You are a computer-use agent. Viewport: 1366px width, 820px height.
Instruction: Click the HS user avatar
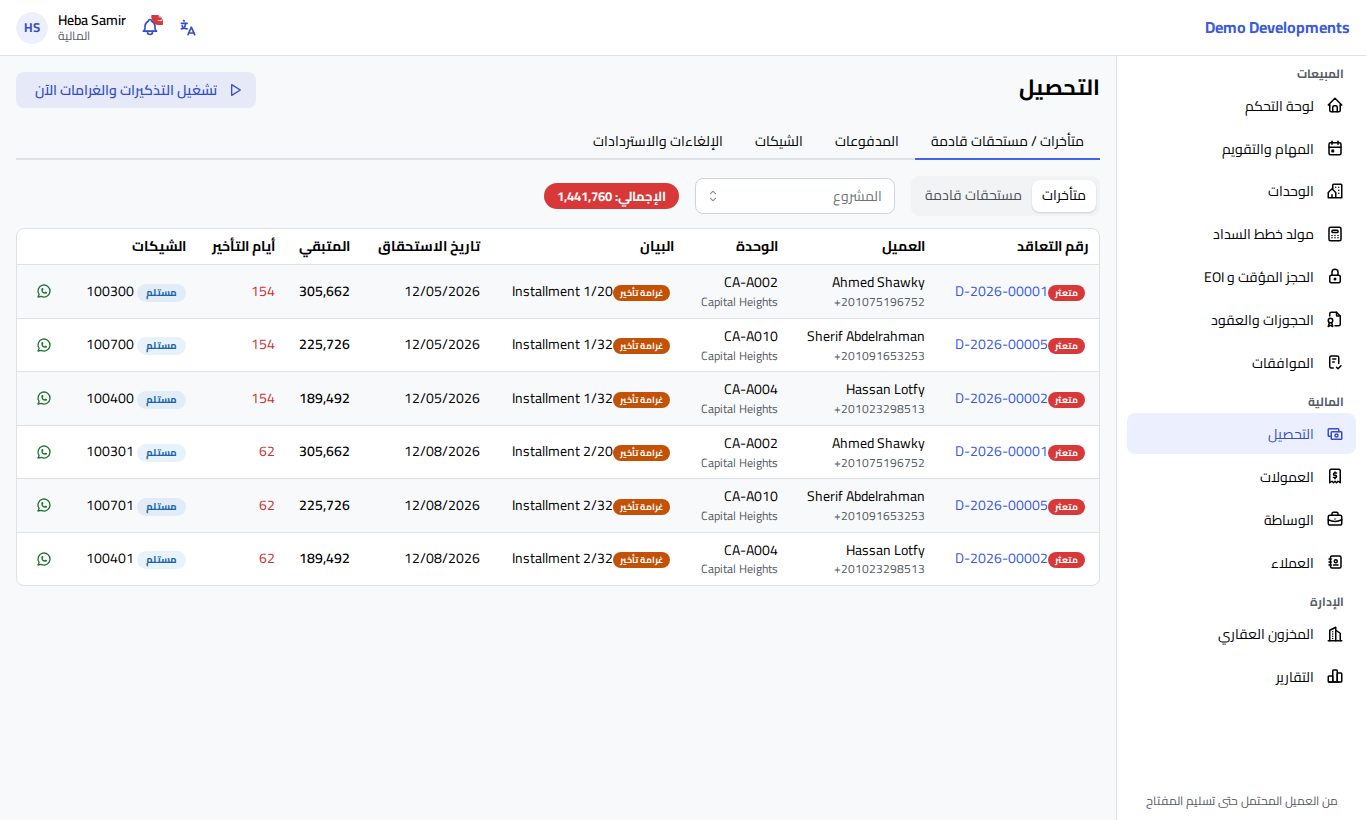click(x=32, y=28)
